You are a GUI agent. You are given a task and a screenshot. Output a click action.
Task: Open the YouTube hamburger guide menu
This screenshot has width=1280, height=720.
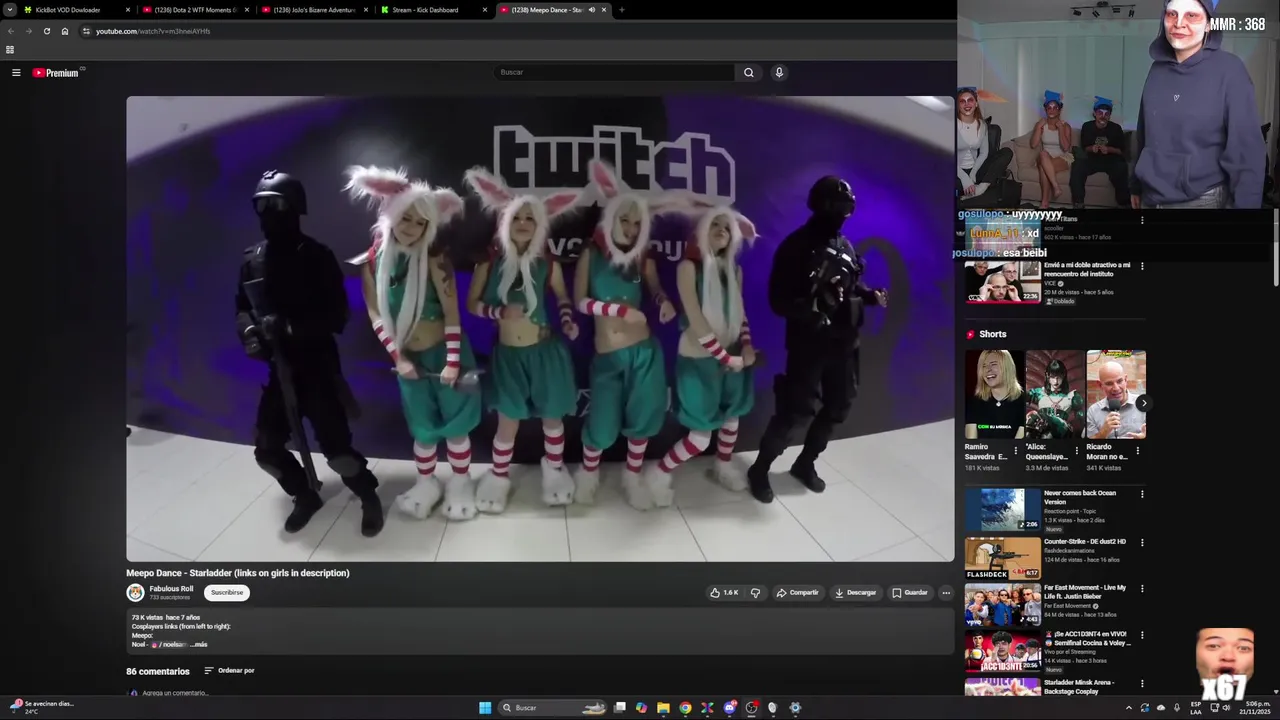[16, 72]
